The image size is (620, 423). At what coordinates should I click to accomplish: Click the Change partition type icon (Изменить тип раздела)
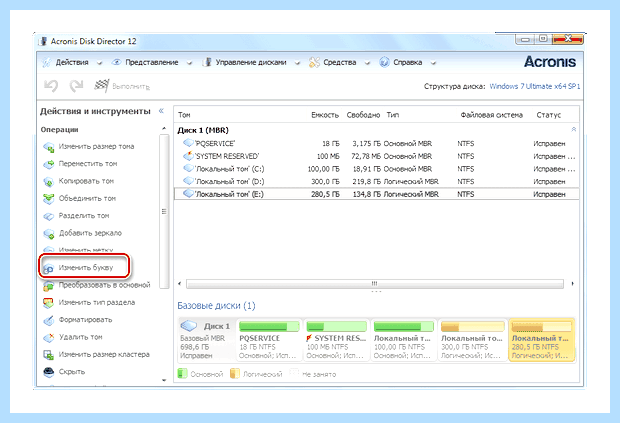49,303
